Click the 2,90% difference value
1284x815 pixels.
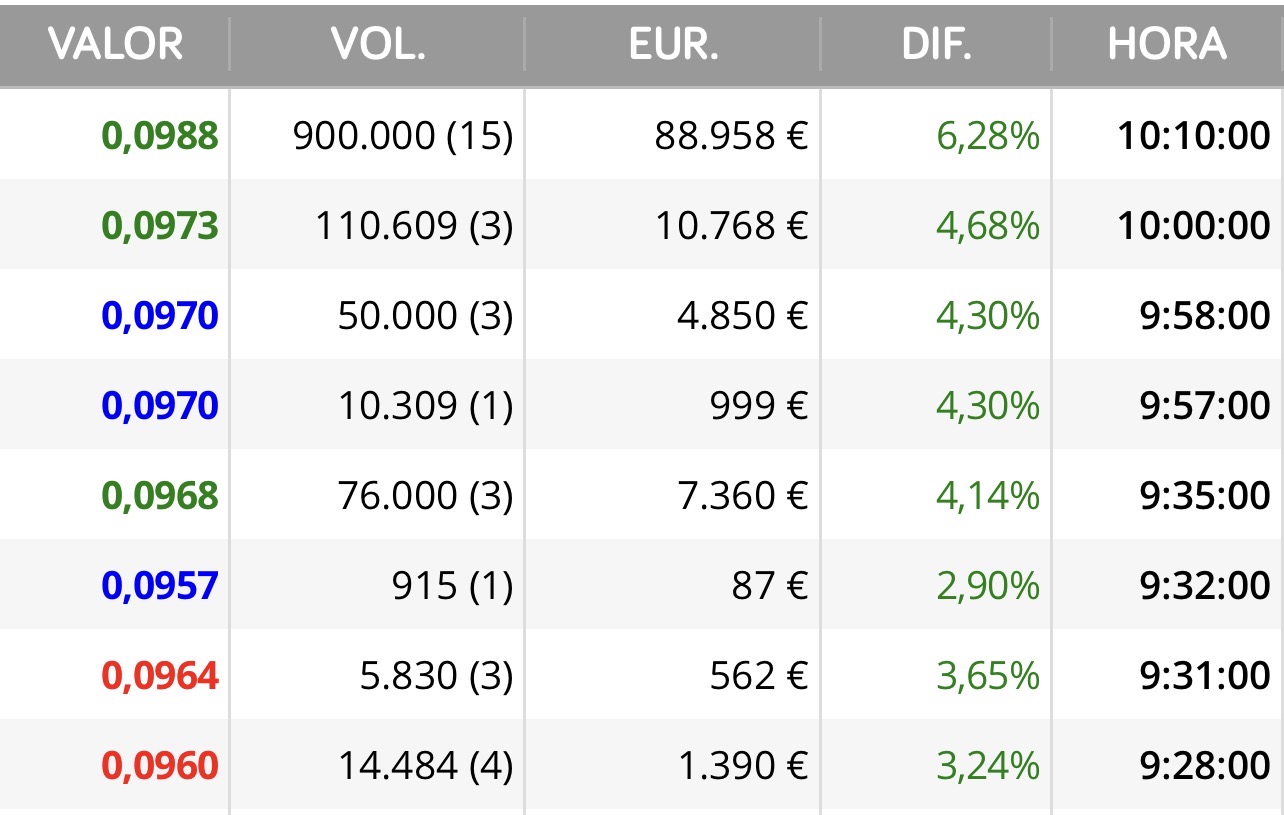[x=988, y=586]
